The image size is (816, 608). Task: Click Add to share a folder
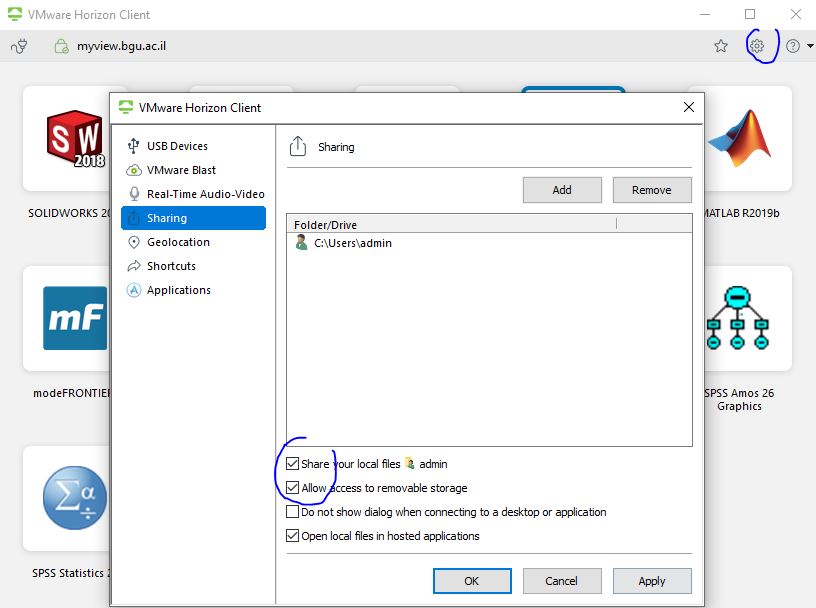coord(562,190)
